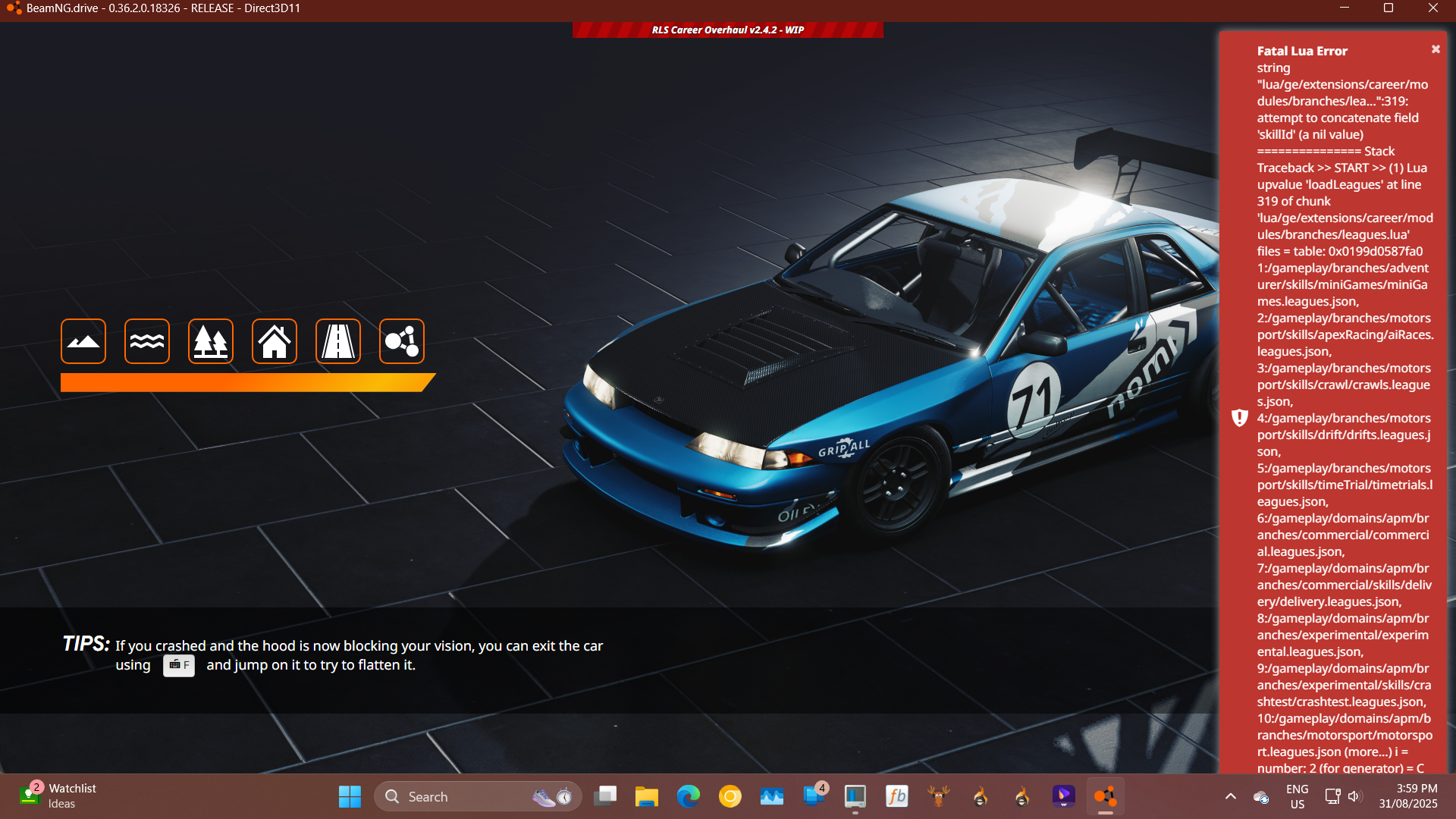Click the orange loading progress bar
Image resolution: width=1456 pixels, height=819 pixels.
click(243, 382)
